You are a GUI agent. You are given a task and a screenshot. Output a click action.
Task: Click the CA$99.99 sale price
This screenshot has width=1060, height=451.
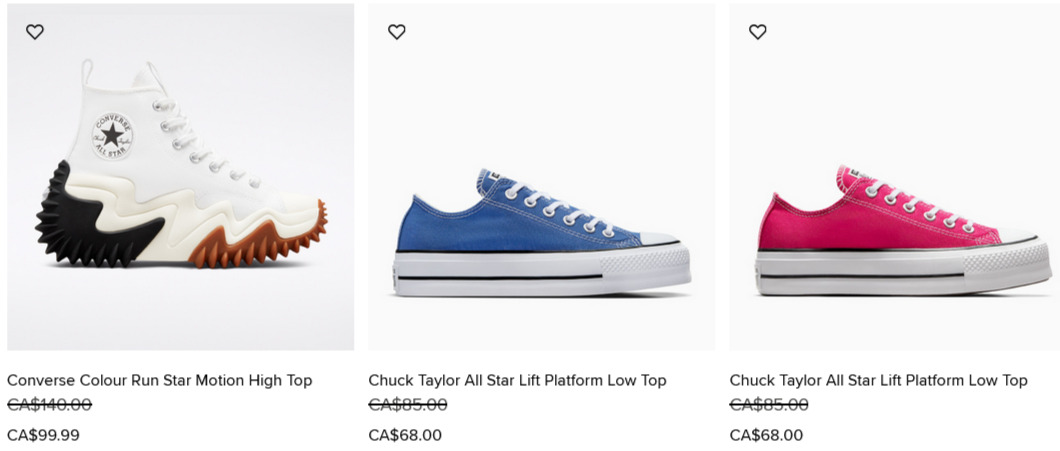point(43,435)
